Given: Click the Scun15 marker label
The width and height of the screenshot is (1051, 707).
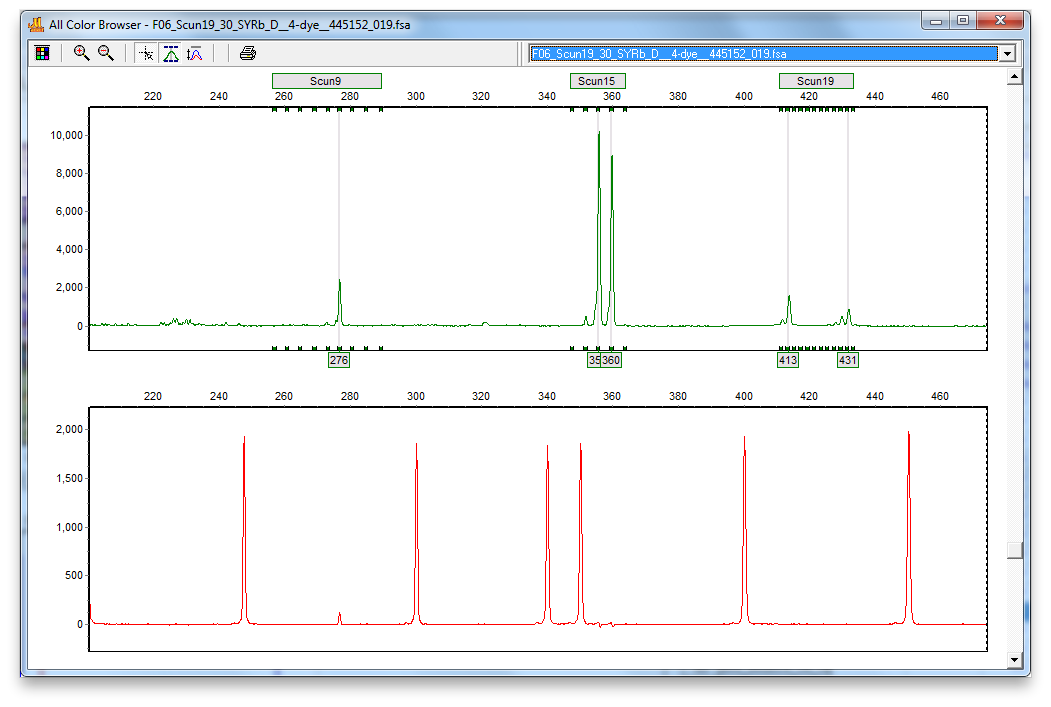Looking at the screenshot, I should [x=597, y=81].
